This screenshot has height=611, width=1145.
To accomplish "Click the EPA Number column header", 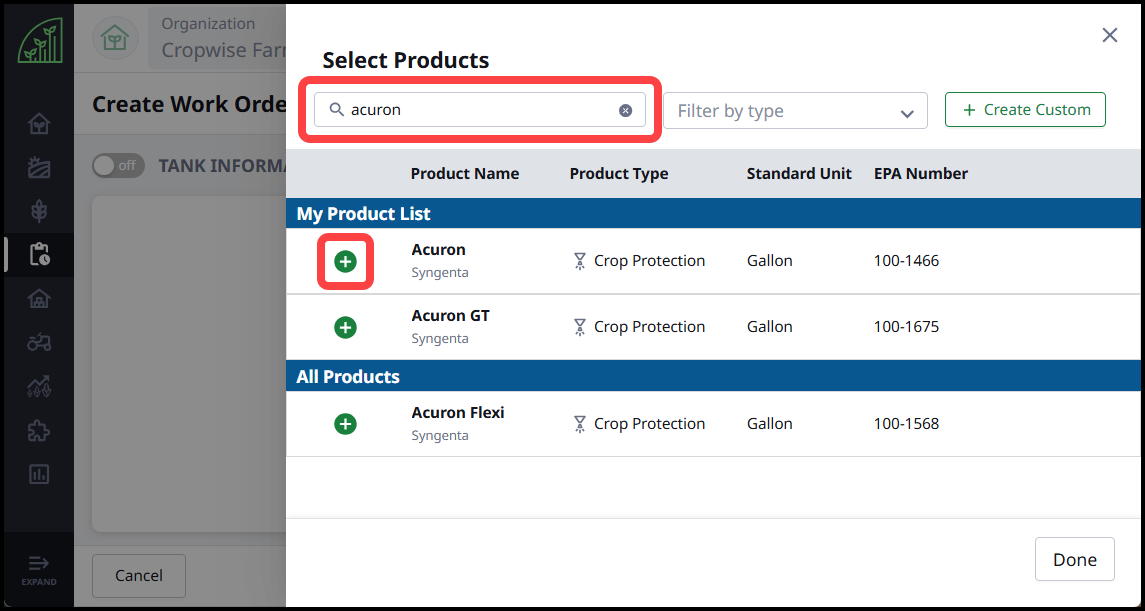I will pyautogui.click(x=921, y=174).
